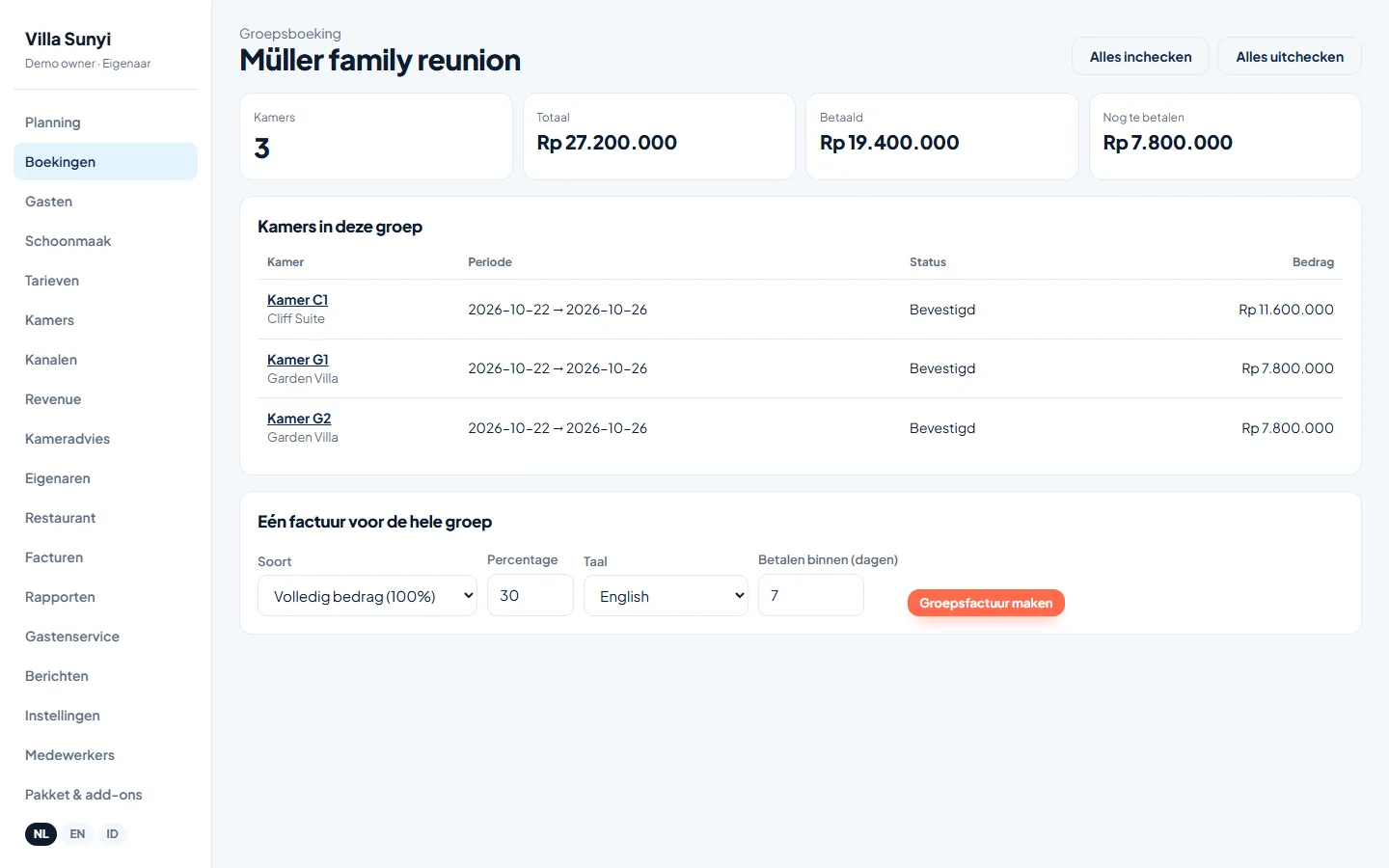Open the Taal language dropdown

[666, 596]
